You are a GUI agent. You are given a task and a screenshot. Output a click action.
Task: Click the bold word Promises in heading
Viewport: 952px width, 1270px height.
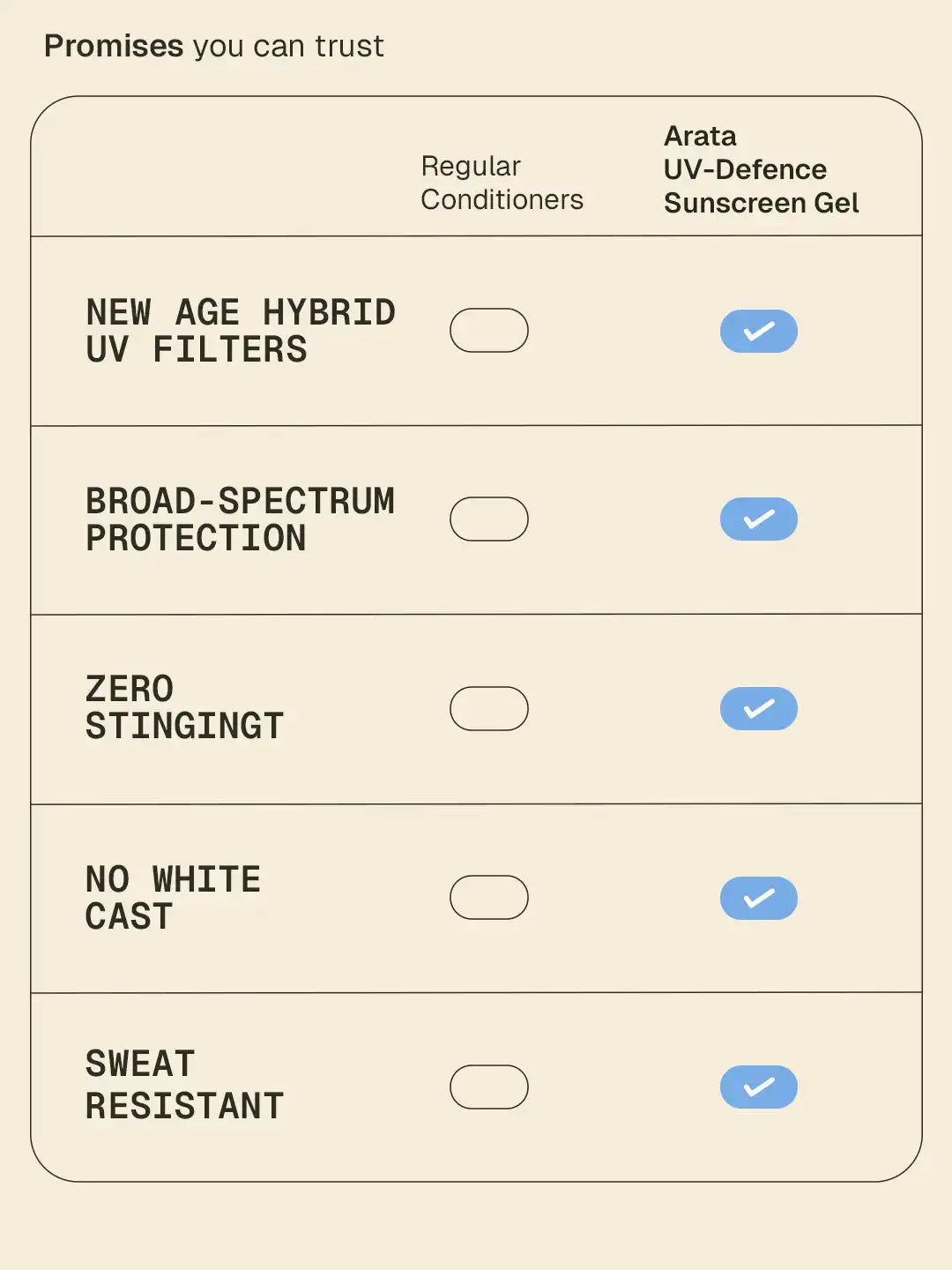(x=114, y=46)
